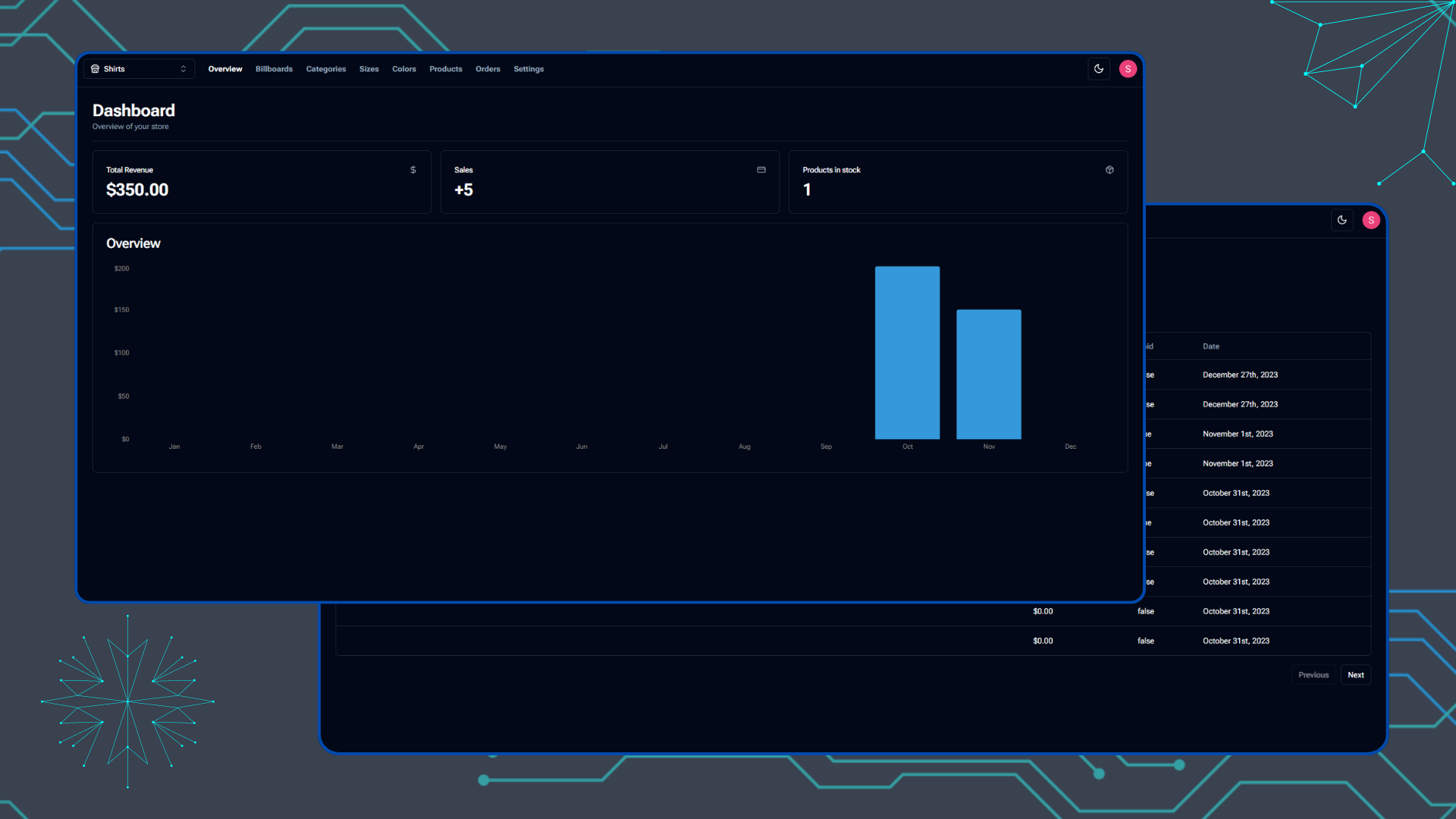1456x819 pixels.
Task: Click the Next pagination button
Action: click(x=1355, y=675)
